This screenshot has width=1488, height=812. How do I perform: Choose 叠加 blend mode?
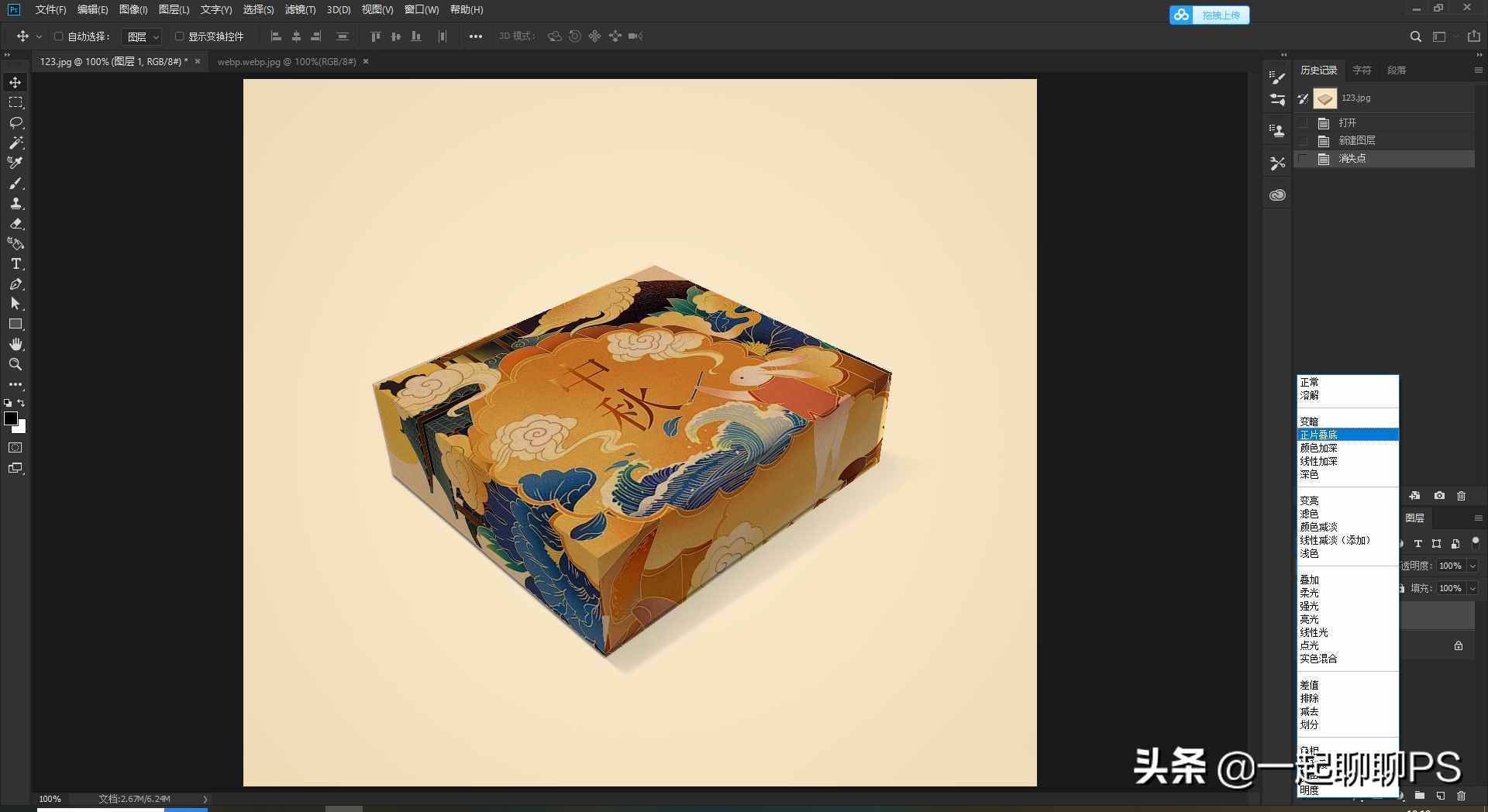(1348, 580)
